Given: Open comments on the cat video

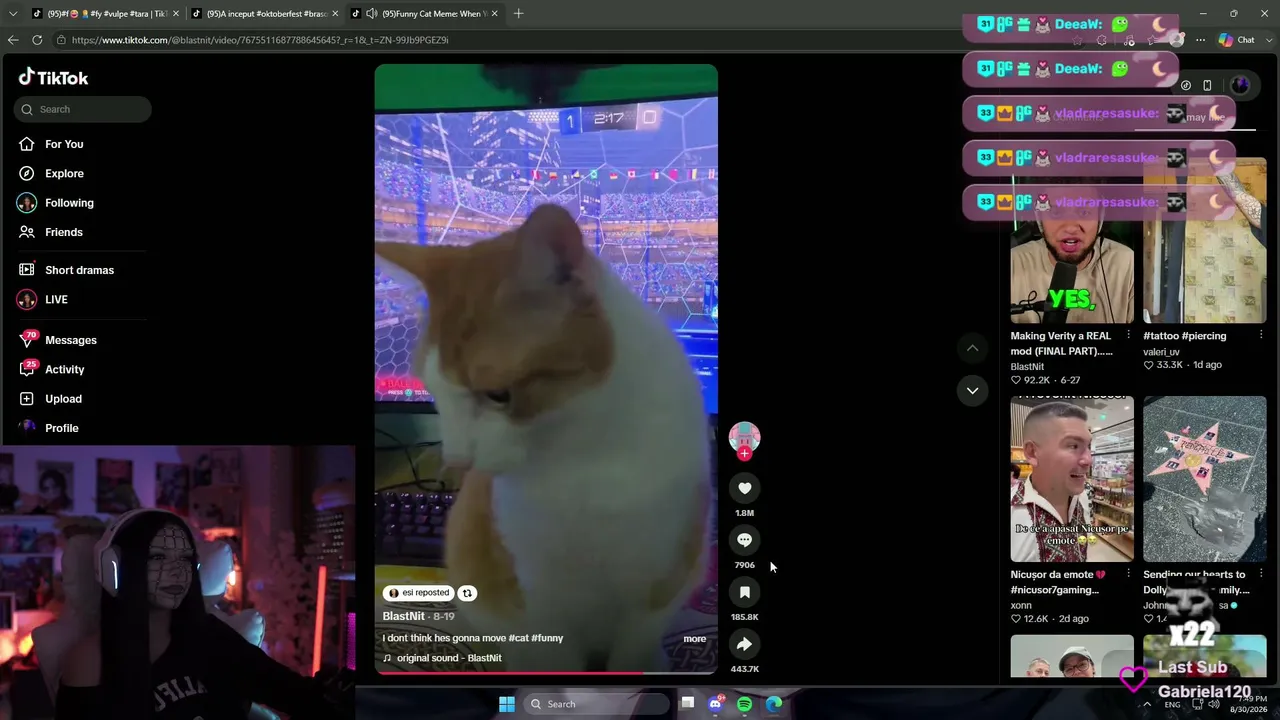Looking at the screenshot, I should pos(744,540).
